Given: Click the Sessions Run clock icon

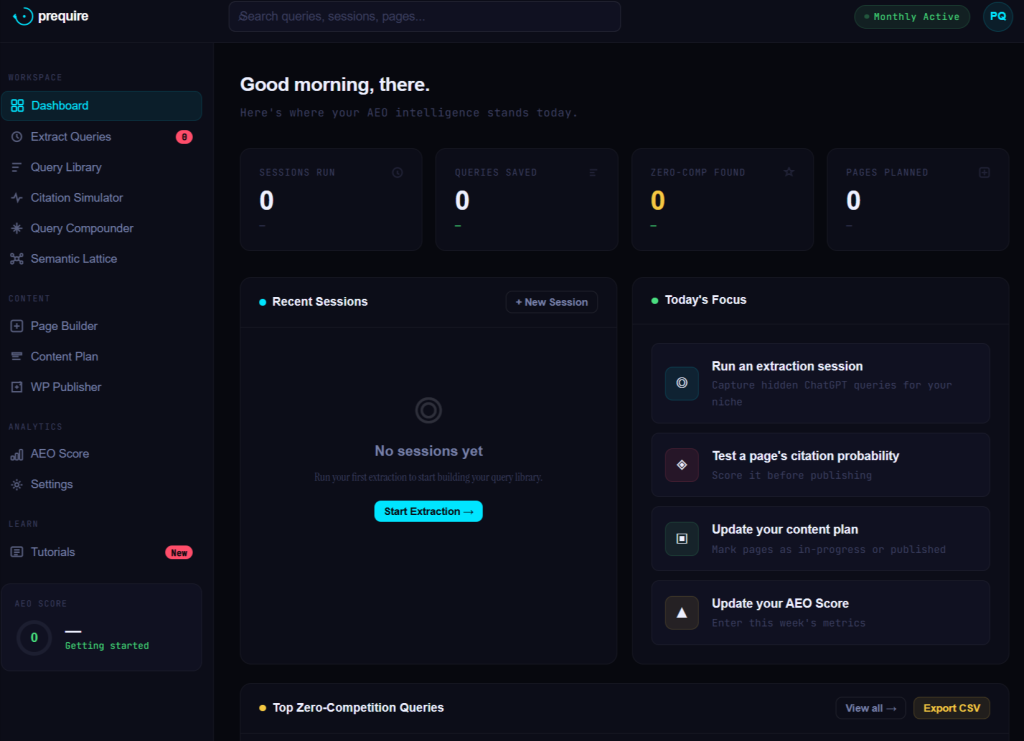Looking at the screenshot, I should (397, 172).
